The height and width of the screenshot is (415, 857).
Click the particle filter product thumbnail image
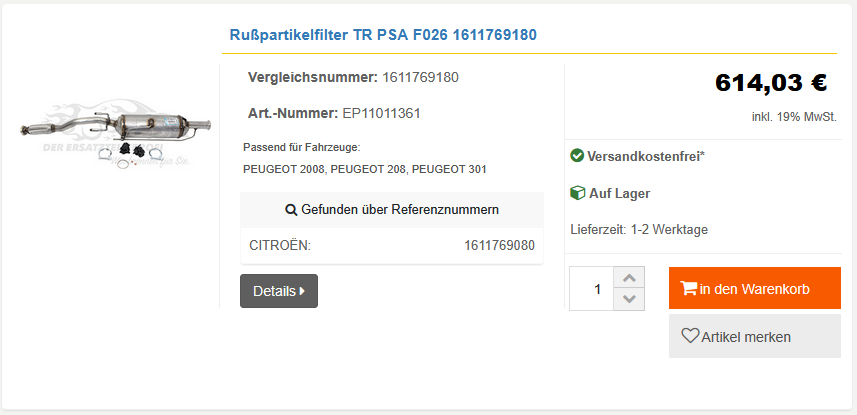[x=116, y=134]
